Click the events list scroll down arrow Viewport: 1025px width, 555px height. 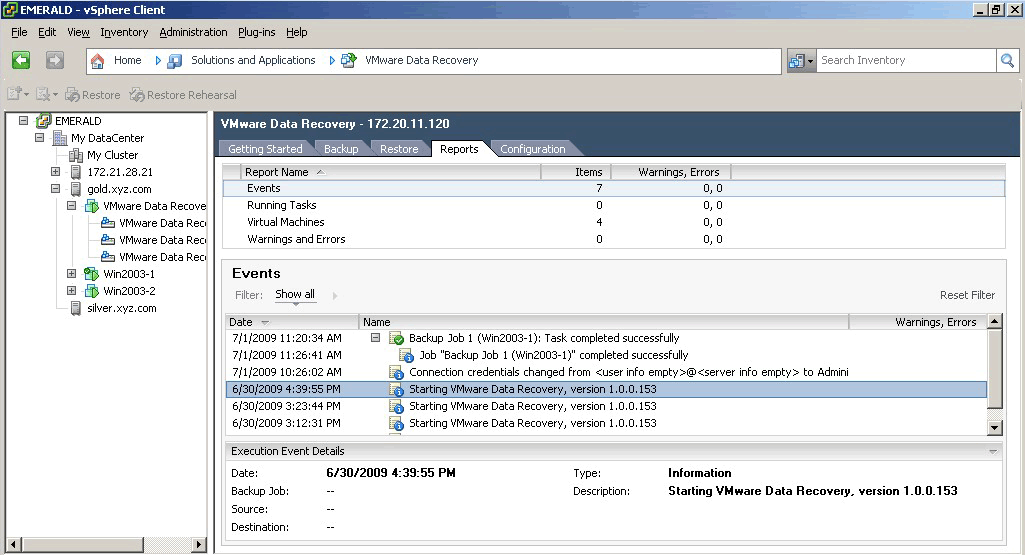(994, 427)
